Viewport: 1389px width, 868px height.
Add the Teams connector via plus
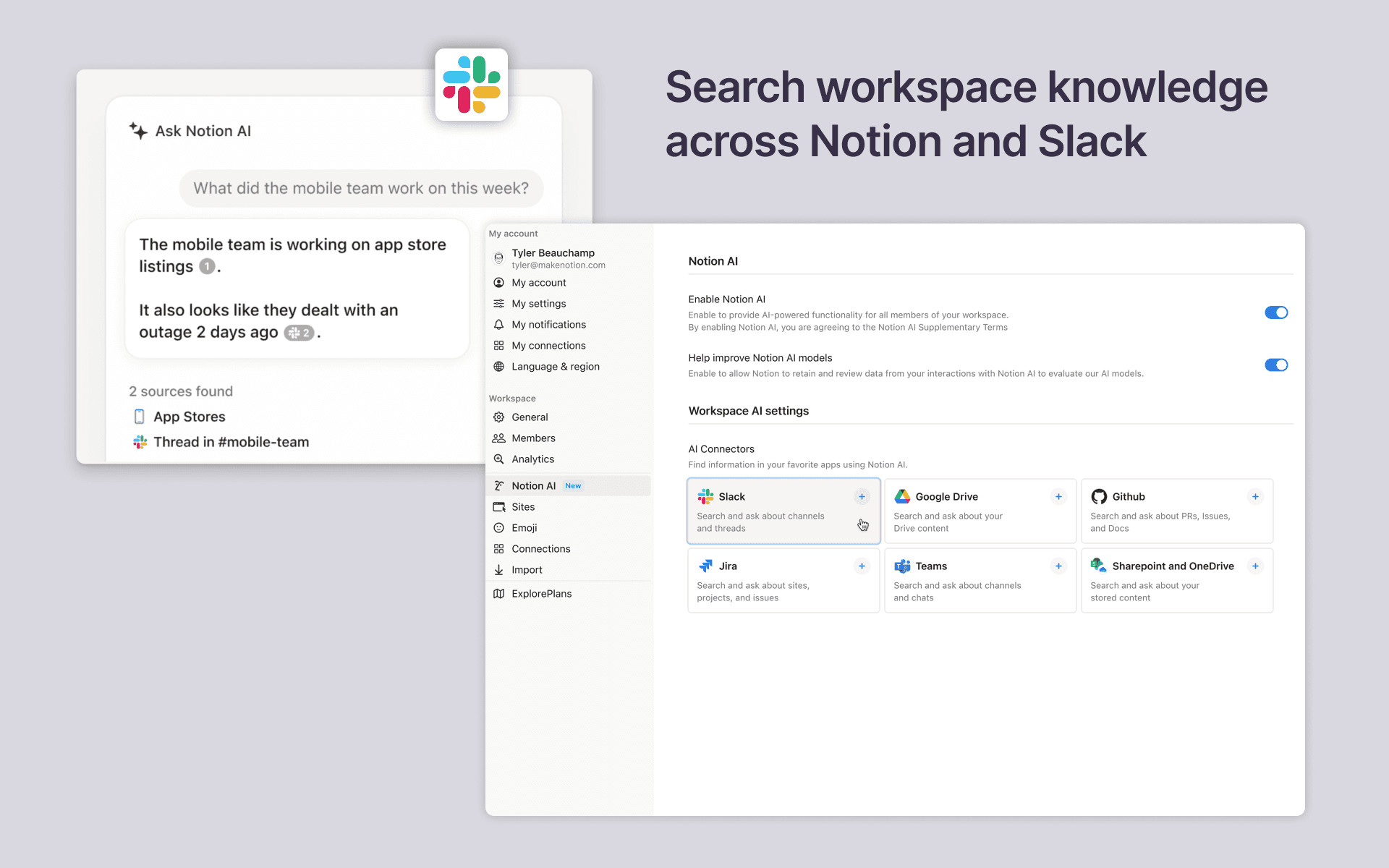pyautogui.click(x=1058, y=566)
